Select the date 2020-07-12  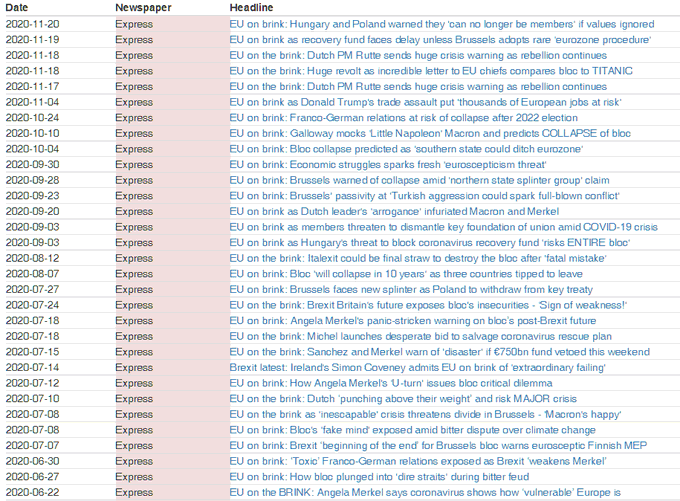pyautogui.click(x=33, y=383)
